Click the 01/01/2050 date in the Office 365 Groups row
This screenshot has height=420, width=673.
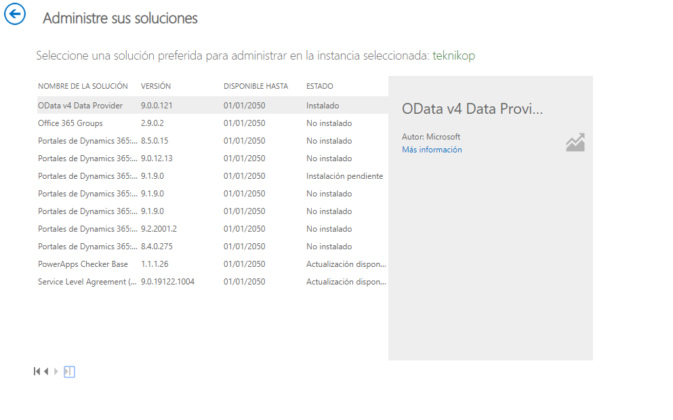pos(244,123)
